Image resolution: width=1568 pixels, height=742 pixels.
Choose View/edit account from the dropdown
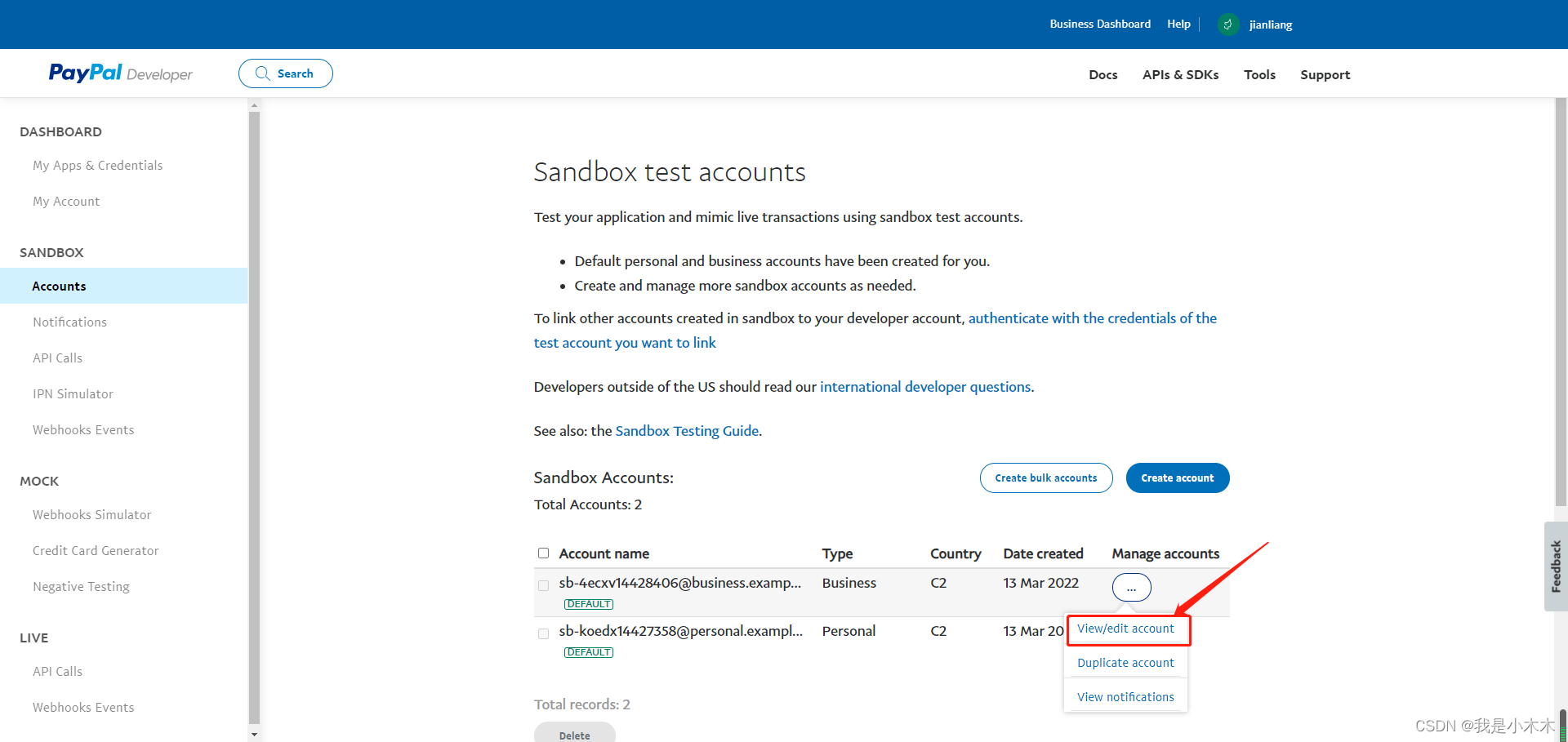pos(1125,629)
